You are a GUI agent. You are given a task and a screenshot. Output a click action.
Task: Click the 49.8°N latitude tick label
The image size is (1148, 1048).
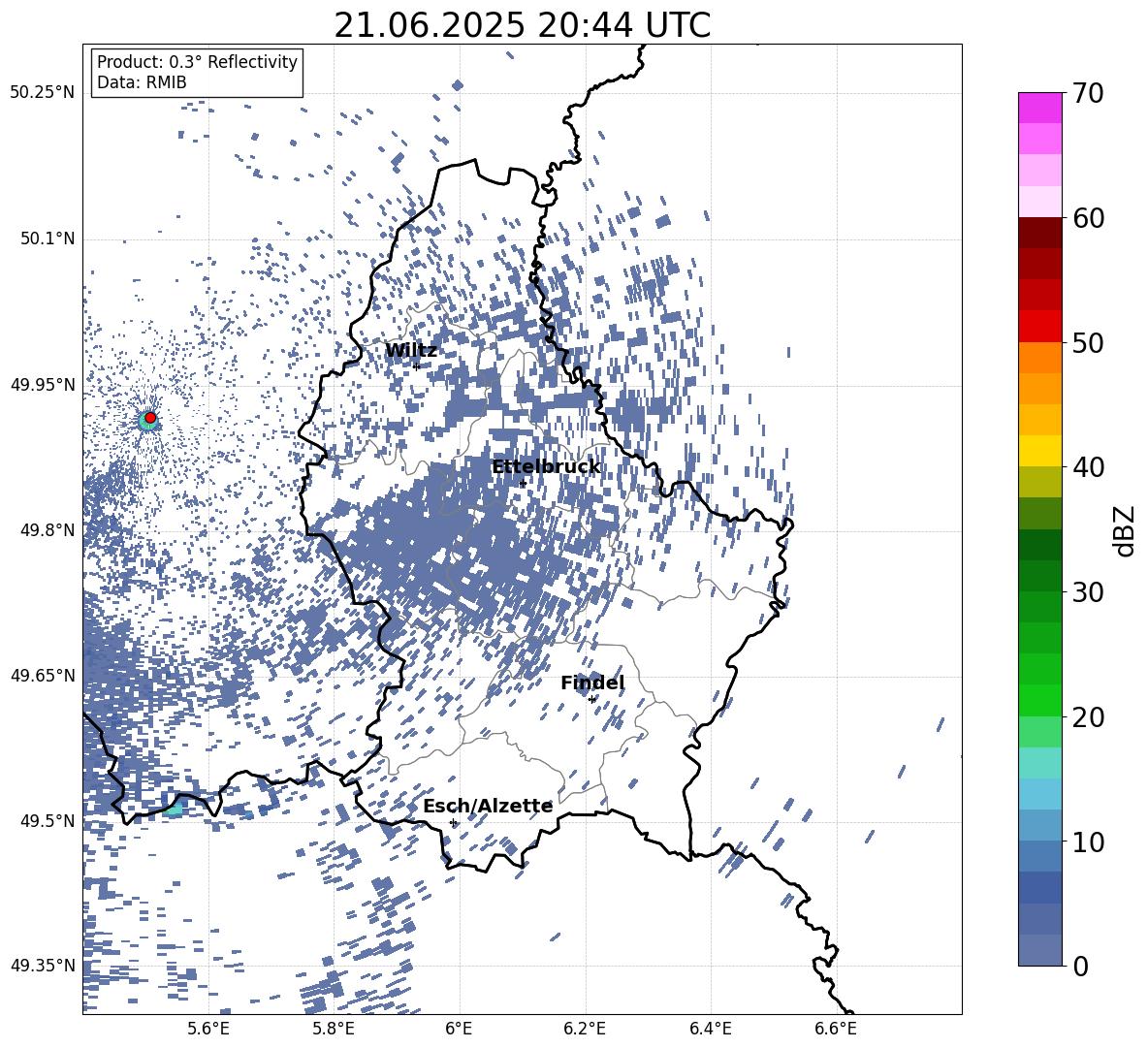[47, 530]
